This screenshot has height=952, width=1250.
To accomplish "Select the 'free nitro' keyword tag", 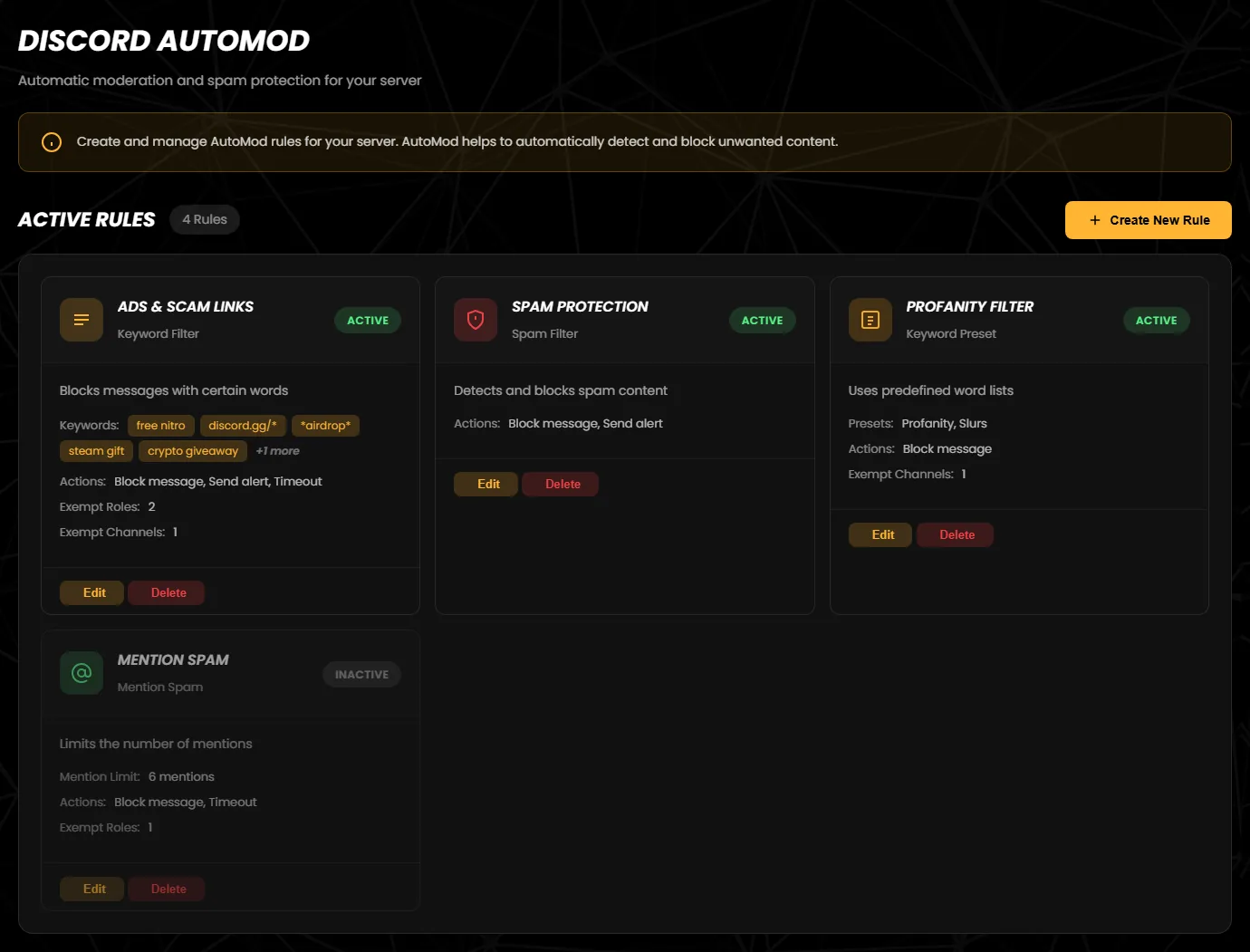I will [160, 426].
